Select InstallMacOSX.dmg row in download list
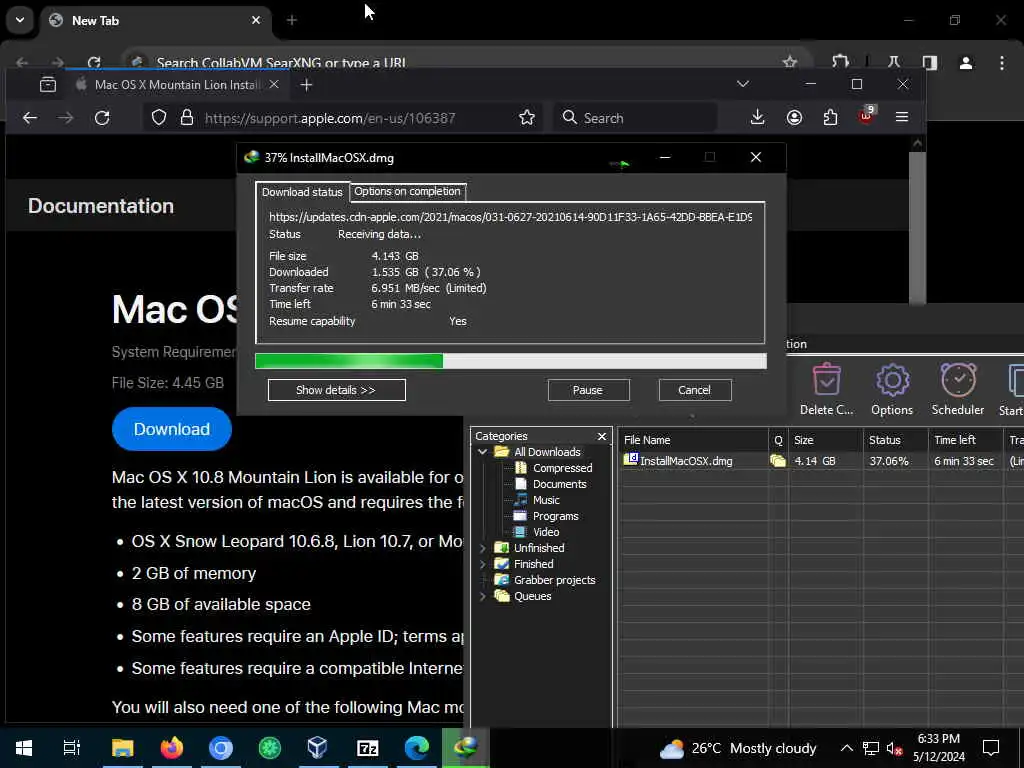This screenshot has width=1024, height=768. click(821, 461)
